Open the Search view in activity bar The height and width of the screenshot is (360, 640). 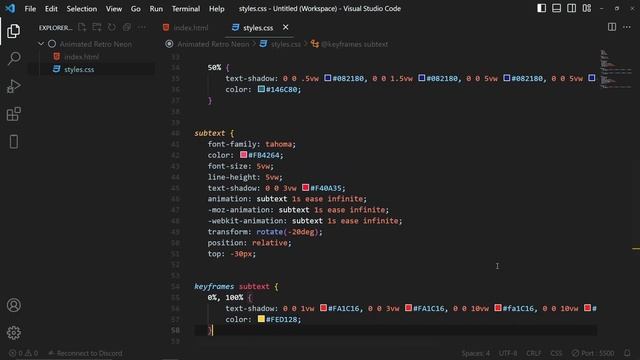tap(13, 58)
